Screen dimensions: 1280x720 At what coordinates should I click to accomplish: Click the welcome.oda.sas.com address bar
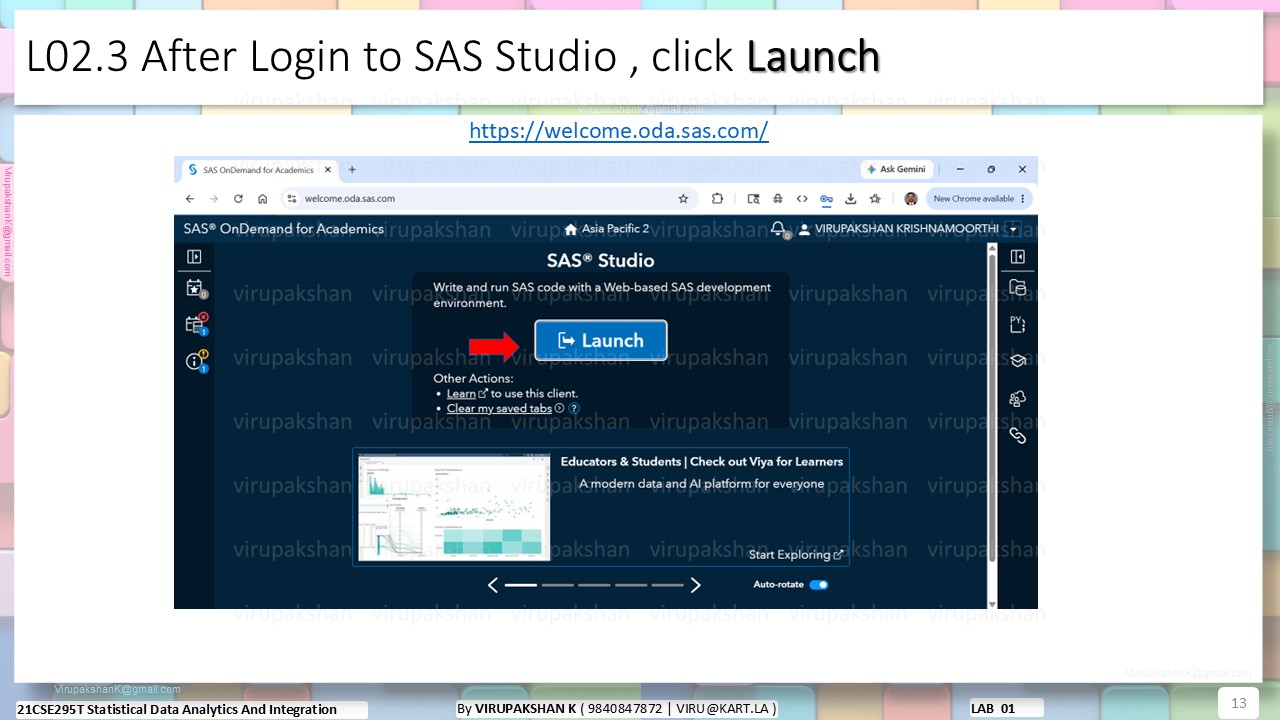(x=489, y=198)
